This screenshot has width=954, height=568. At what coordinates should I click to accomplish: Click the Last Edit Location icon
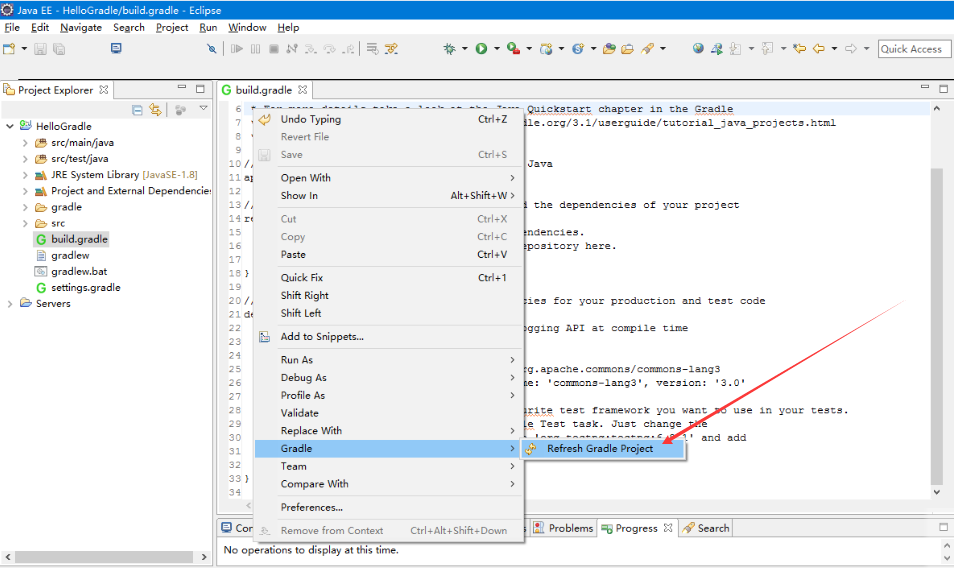(799, 49)
